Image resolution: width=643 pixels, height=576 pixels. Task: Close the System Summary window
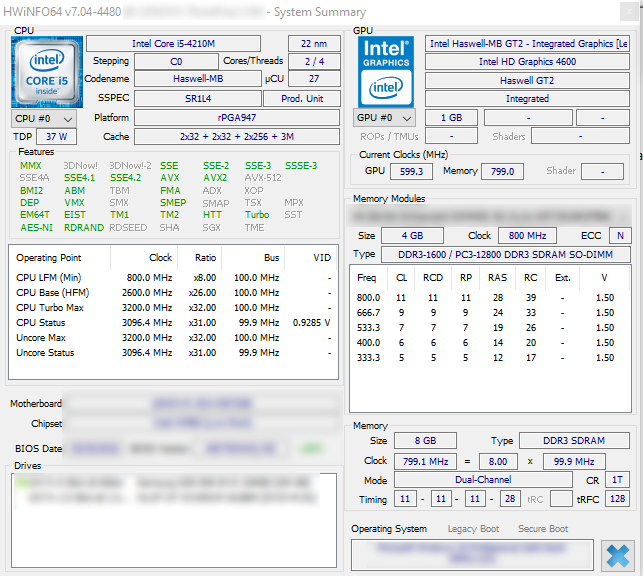click(x=629, y=12)
